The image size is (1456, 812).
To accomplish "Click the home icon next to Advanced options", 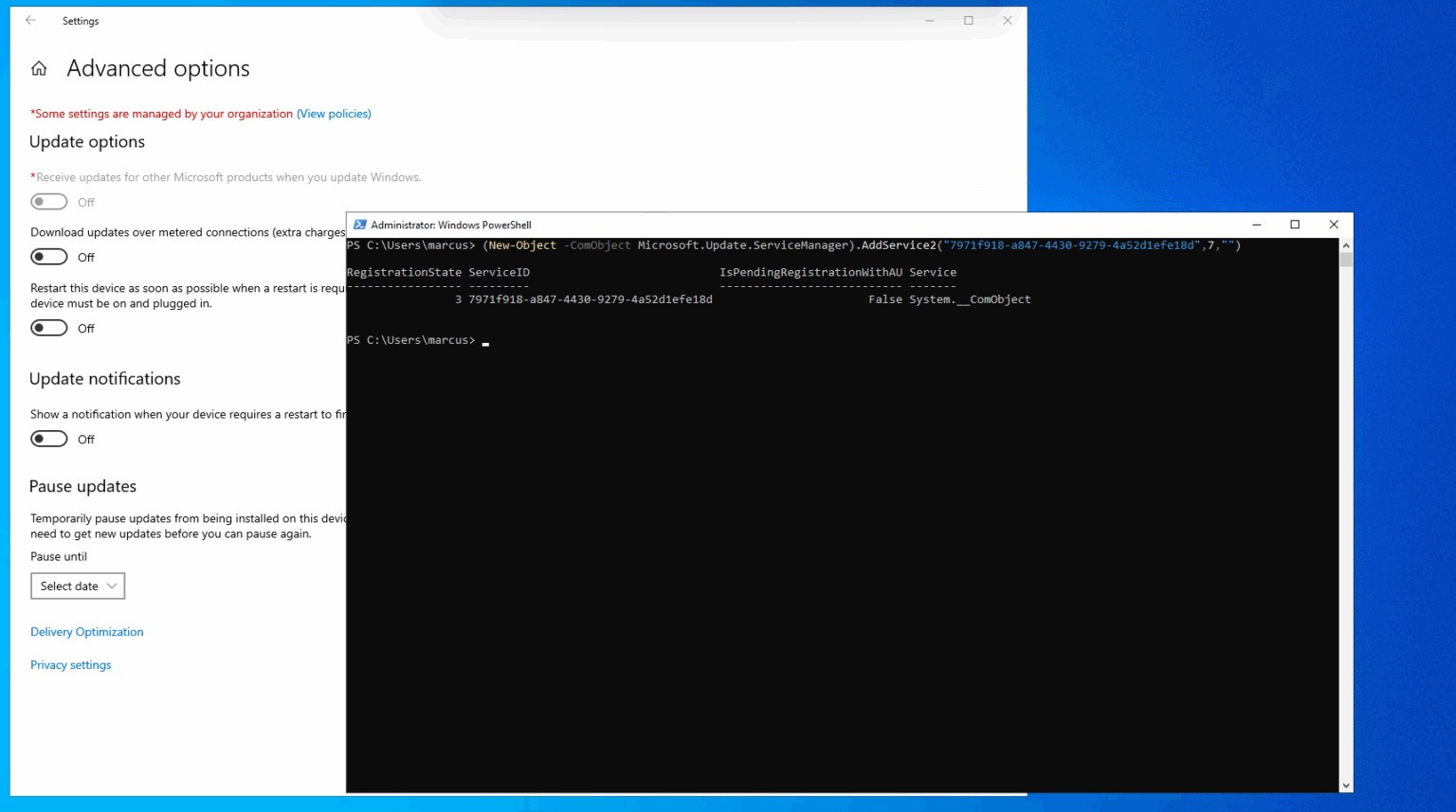I will pyautogui.click(x=38, y=67).
